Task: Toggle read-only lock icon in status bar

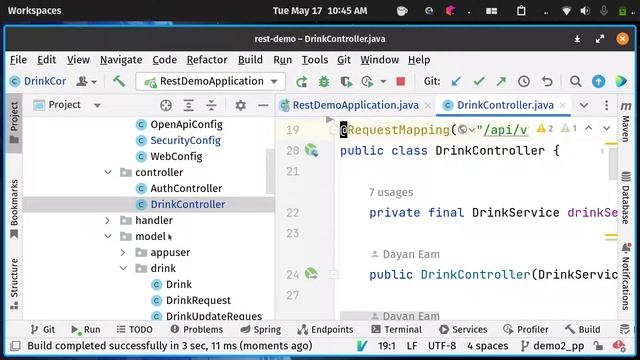Action: click(598, 346)
